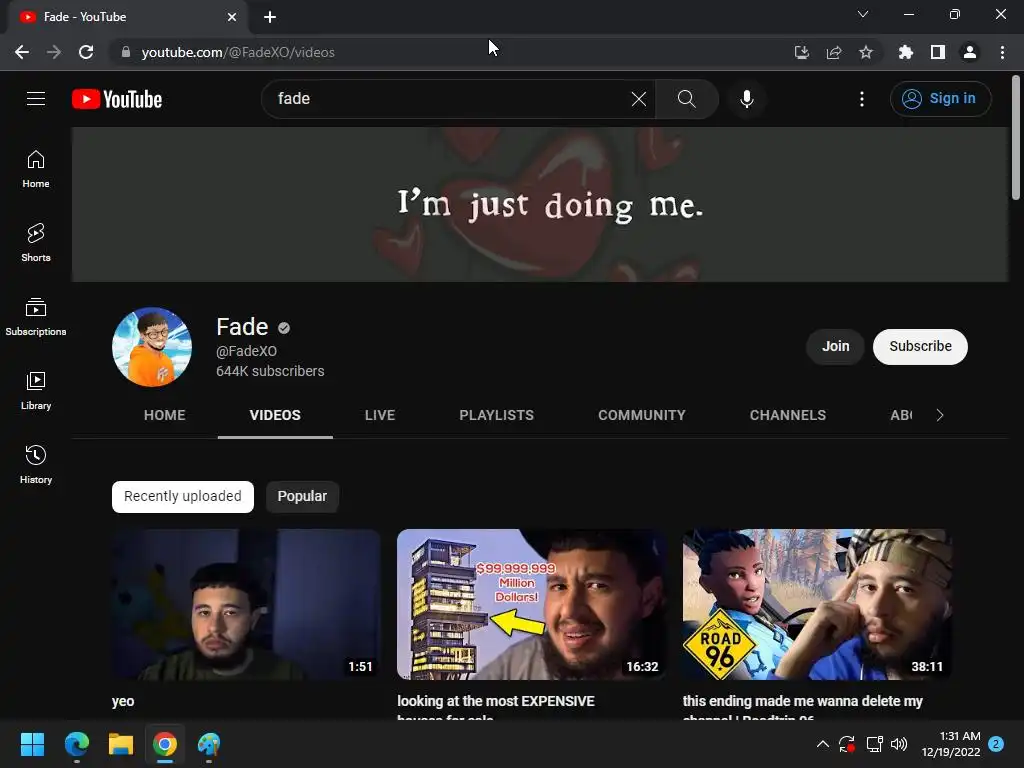
Task: Open the PLAYLISTS channel tab
Action: click(x=496, y=415)
